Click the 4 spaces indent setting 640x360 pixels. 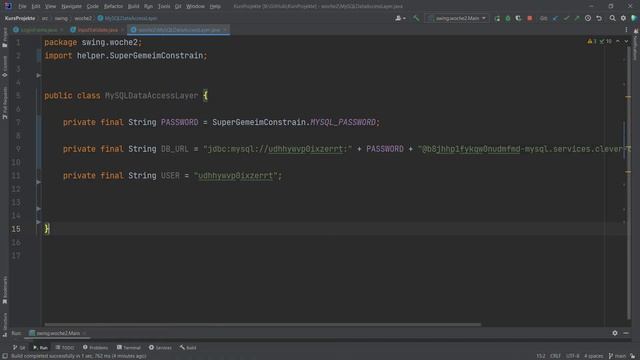click(x=593, y=356)
